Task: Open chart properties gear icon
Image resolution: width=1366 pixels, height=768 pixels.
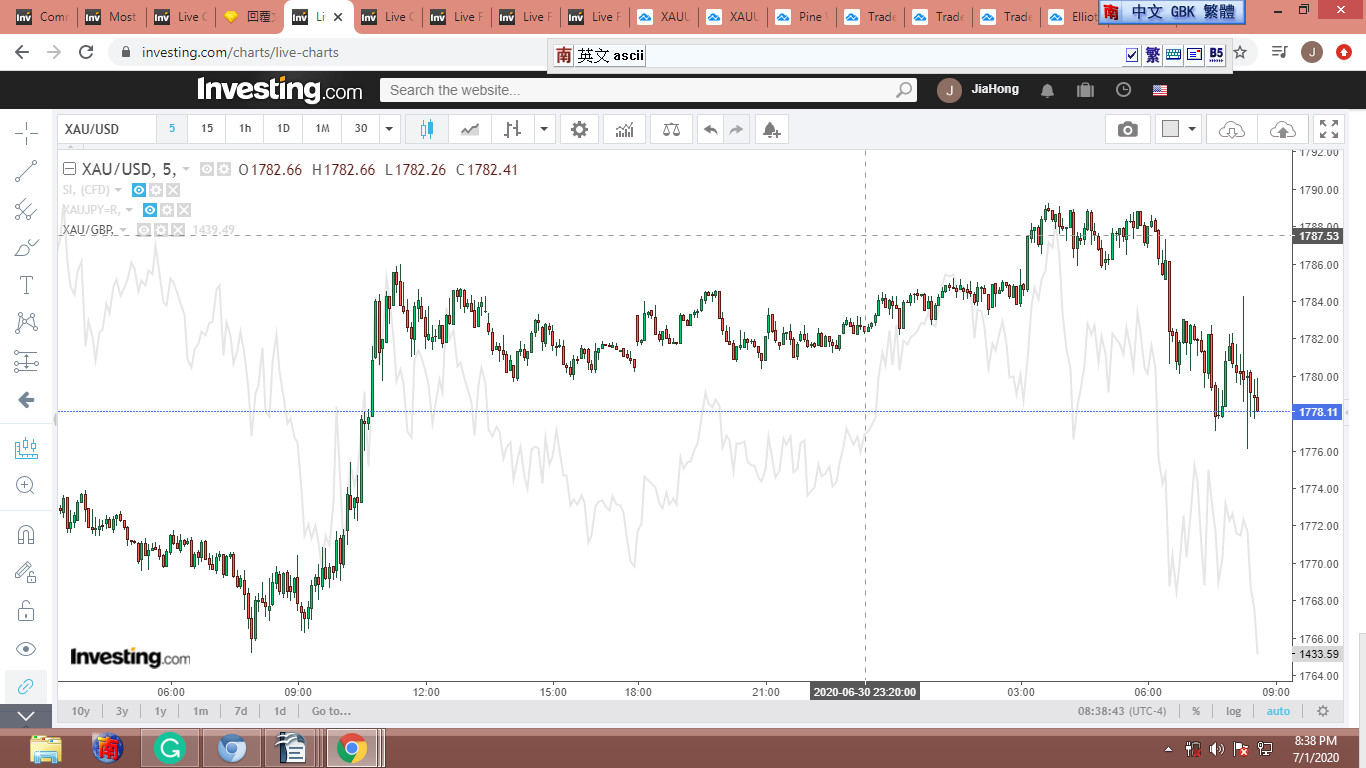Action: [579, 129]
